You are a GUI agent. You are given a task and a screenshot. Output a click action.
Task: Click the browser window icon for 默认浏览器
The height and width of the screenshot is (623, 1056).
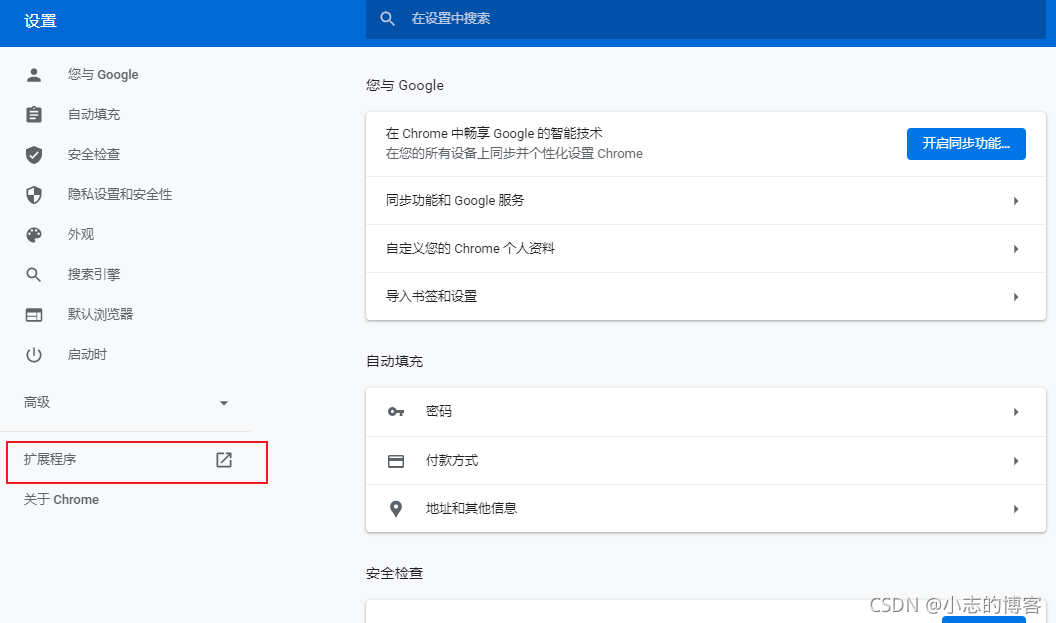tap(34, 315)
